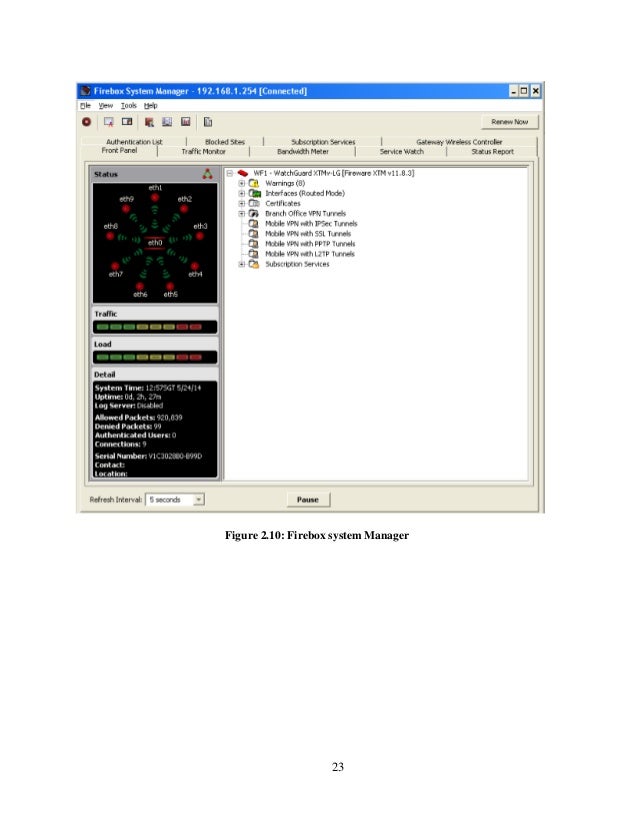The width and height of the screenshot is (638, 826).
Task: Open the Gateway Wireless Controller tab
Action: click(x=459, y=142)
